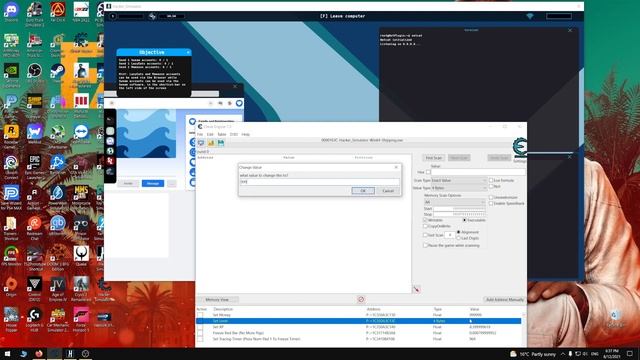Viewport: 640px width, 360px height.
Task: Click Cancel in the Change Value dialog
Action: point(388,191)
